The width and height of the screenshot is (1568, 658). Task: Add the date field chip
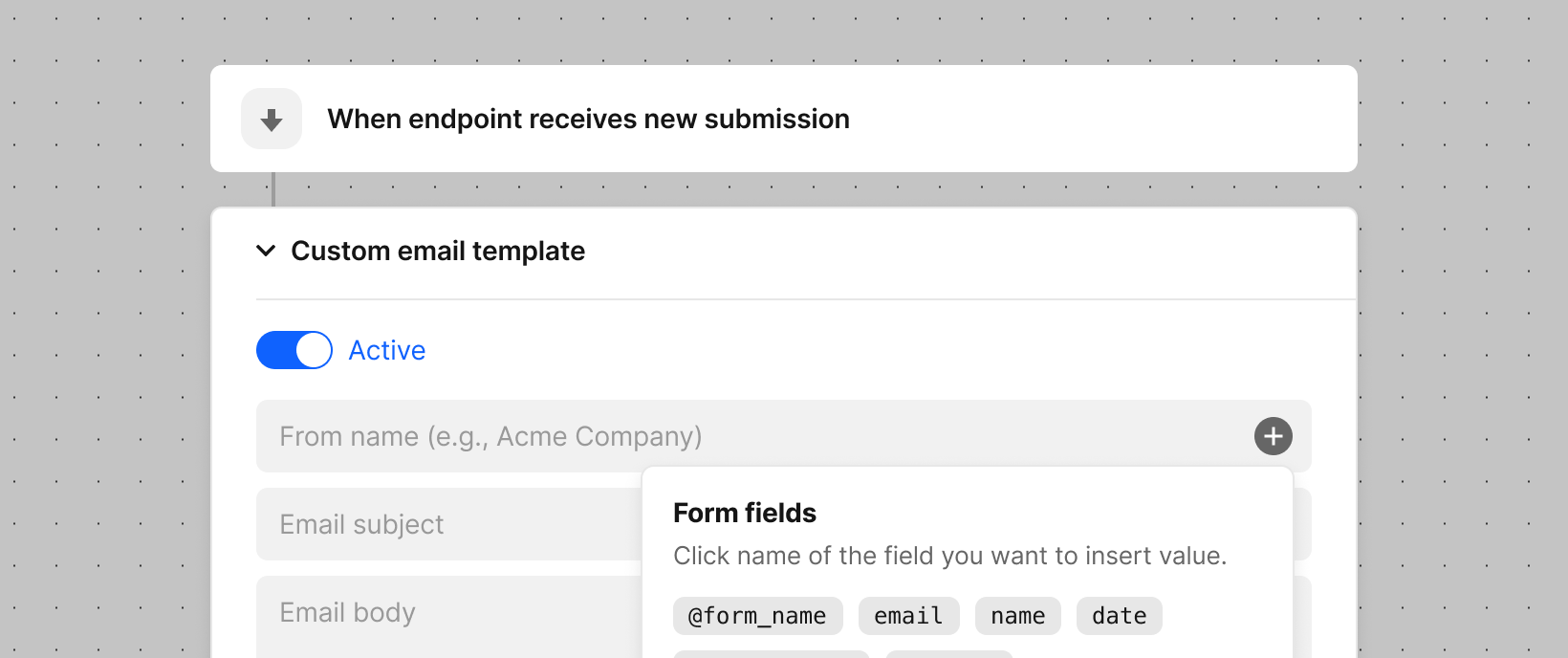pyautogui.click(x=1120, y=616)
